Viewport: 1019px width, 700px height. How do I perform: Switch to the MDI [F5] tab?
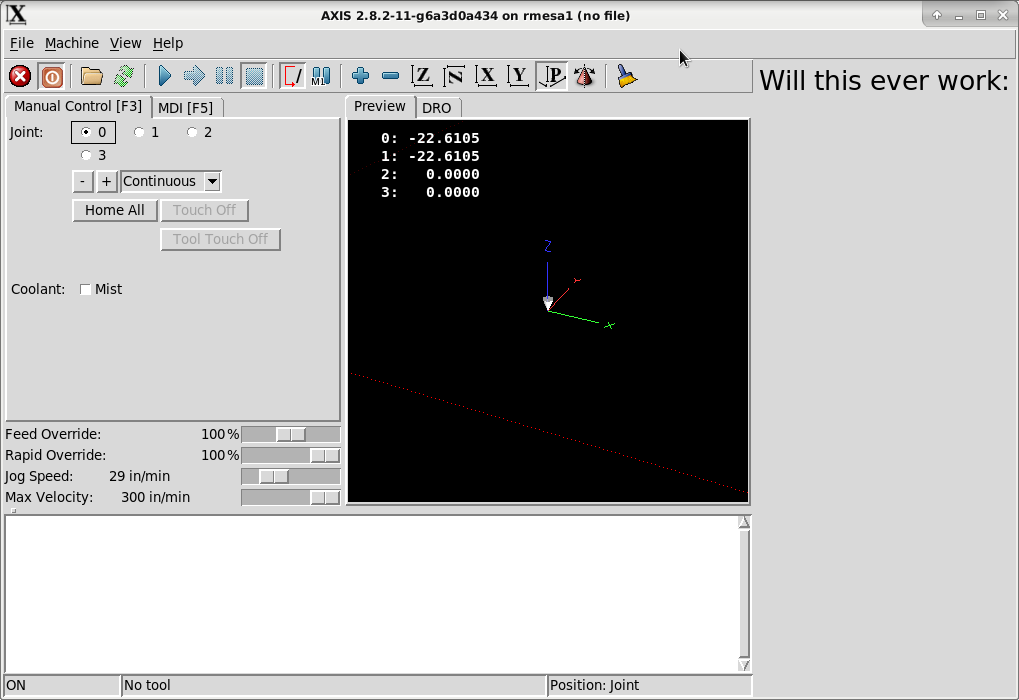point(186,108)
